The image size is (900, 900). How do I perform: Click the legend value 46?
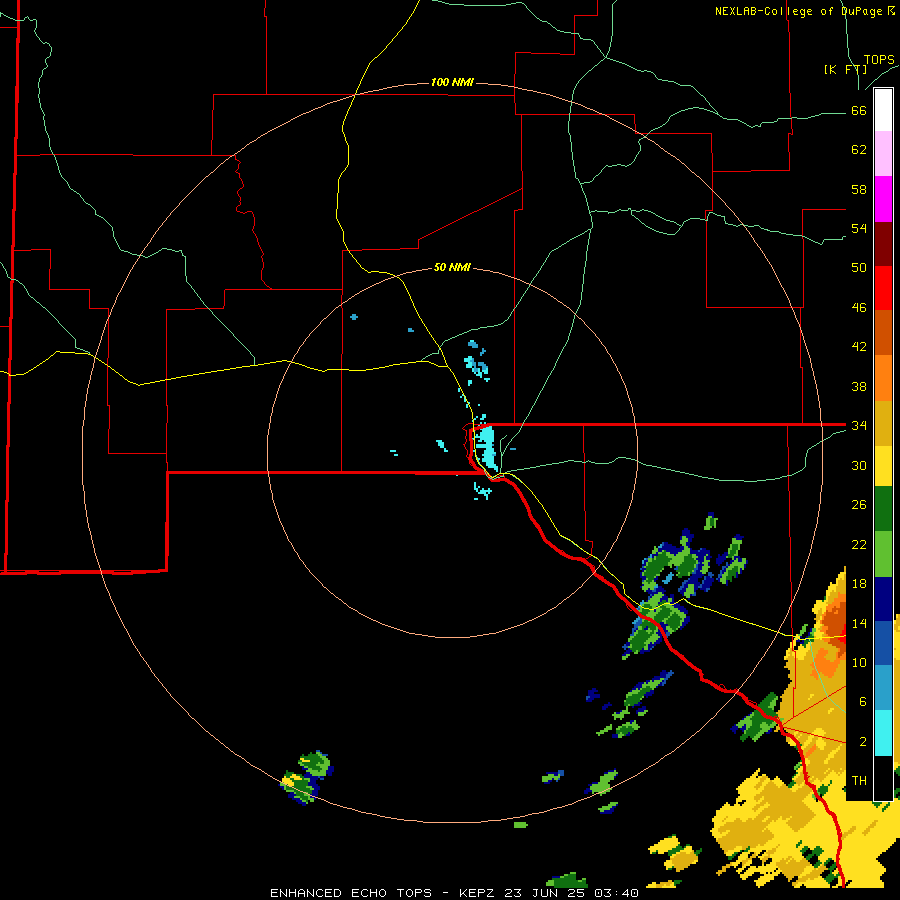click(859, 307)
